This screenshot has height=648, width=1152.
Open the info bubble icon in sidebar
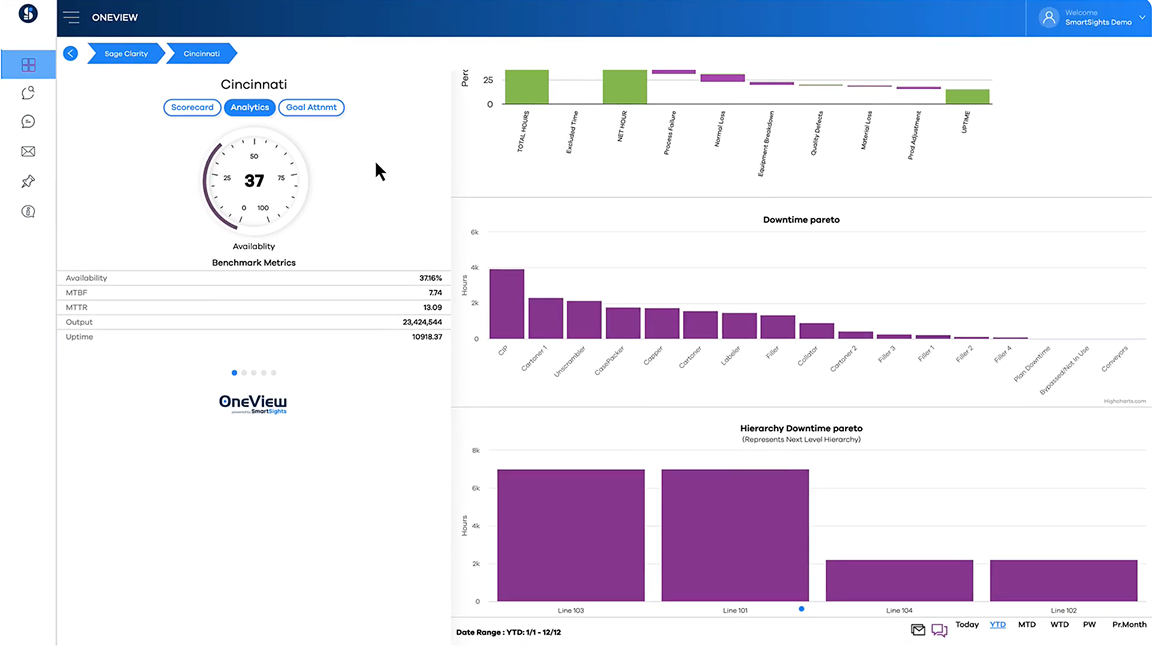[28, 211]
